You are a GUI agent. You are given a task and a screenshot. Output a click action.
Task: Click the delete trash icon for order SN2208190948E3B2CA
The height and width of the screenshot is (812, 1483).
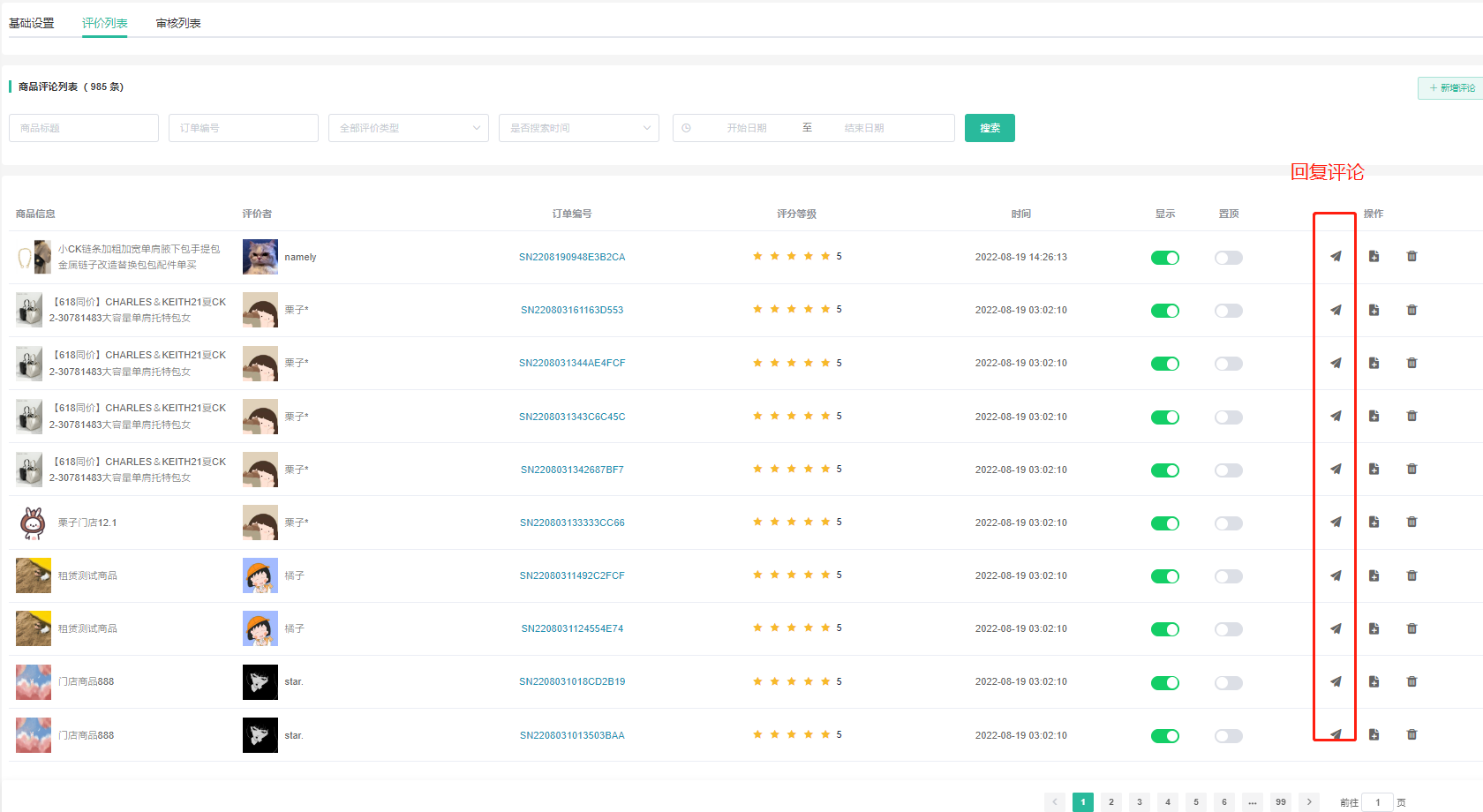(1411, 257)
